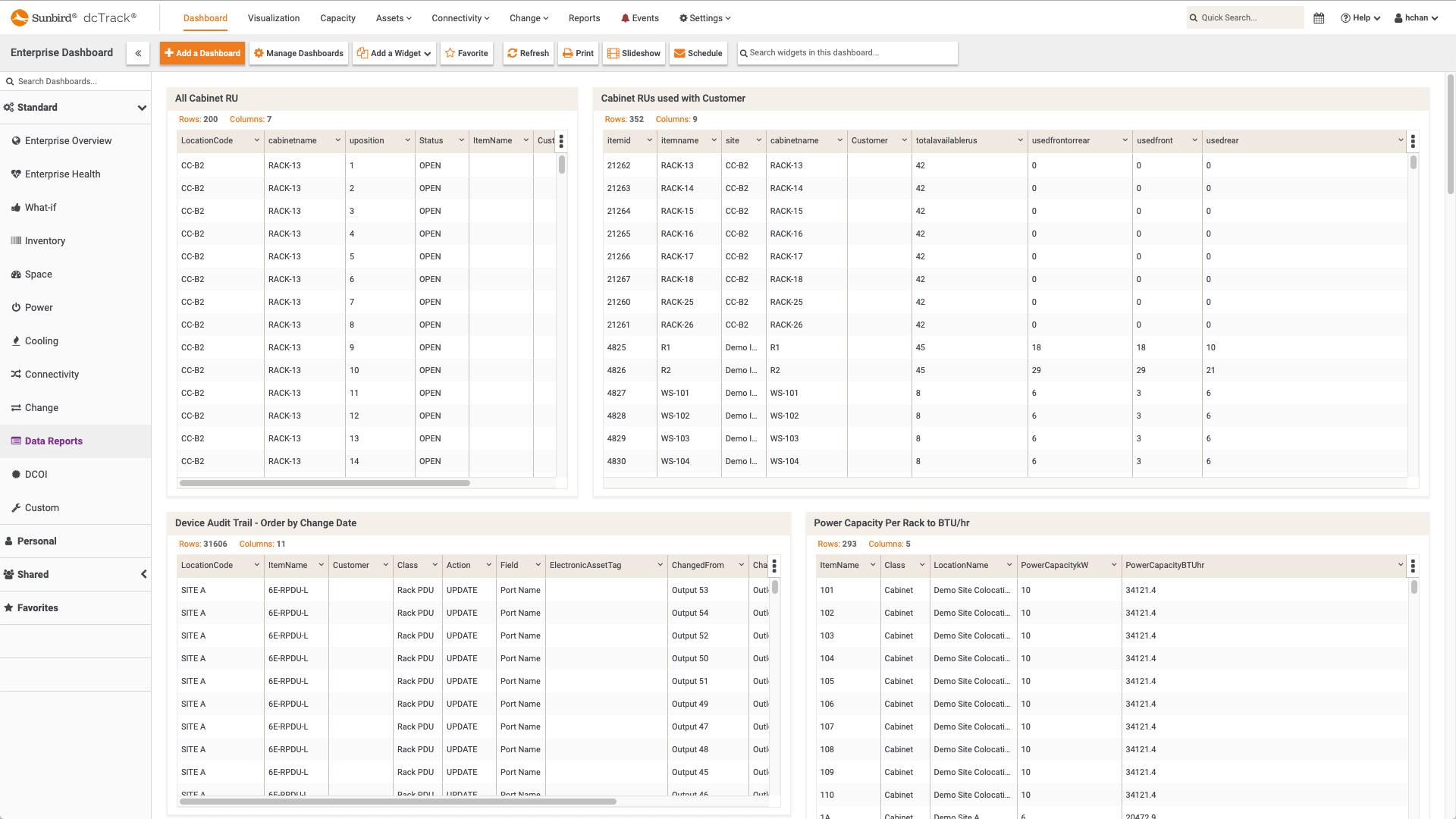
Task: Select the Connectivity sidebar item
Action: [51, 374]
